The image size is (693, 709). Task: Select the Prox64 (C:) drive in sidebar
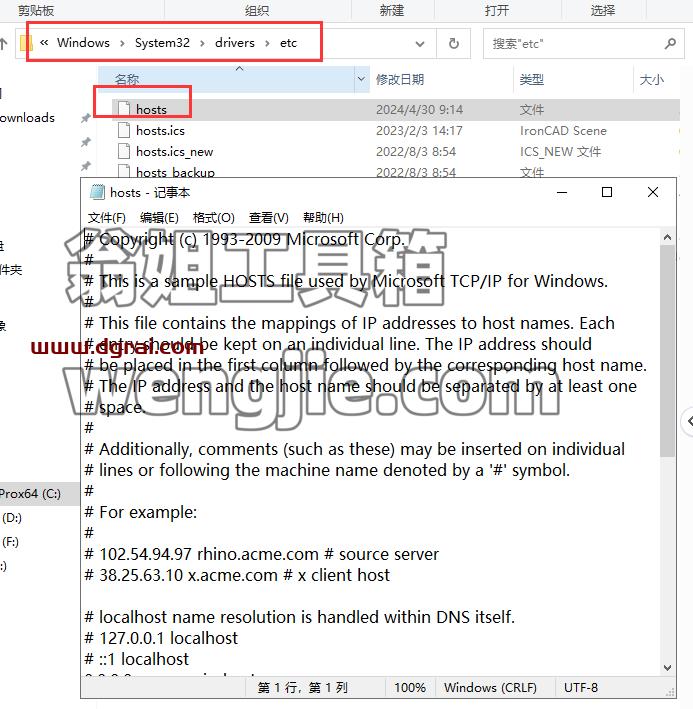[30, 494]
